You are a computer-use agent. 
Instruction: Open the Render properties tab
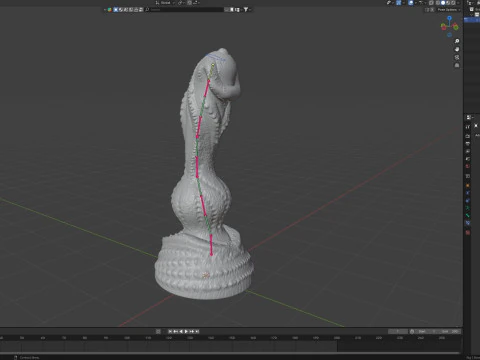coord(468,136)
